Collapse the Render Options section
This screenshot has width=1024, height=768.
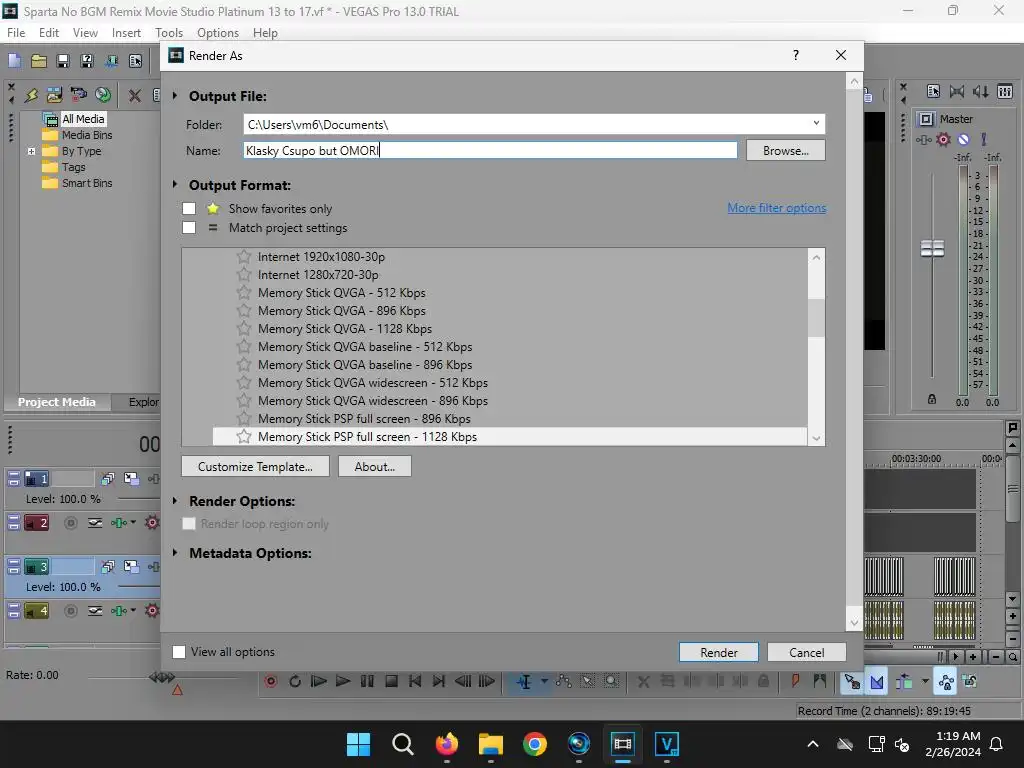175,501
